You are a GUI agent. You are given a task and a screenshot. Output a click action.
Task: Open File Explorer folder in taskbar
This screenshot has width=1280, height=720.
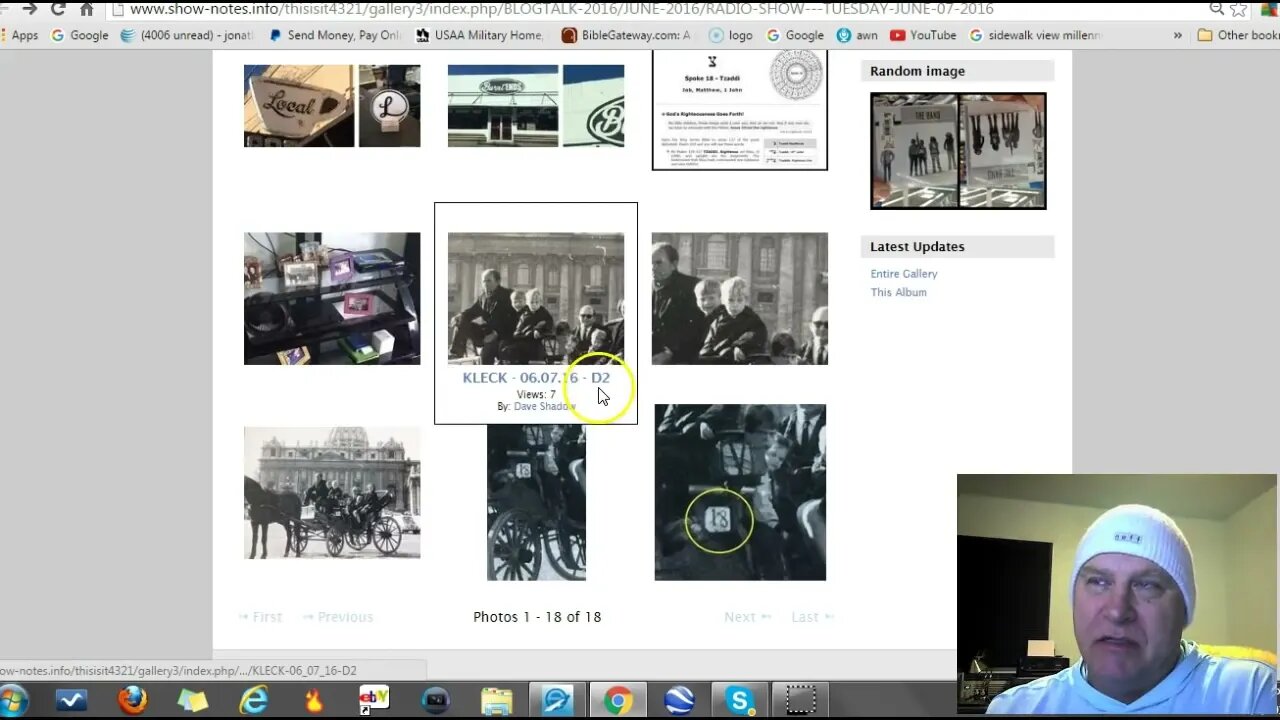coord(496,700)
